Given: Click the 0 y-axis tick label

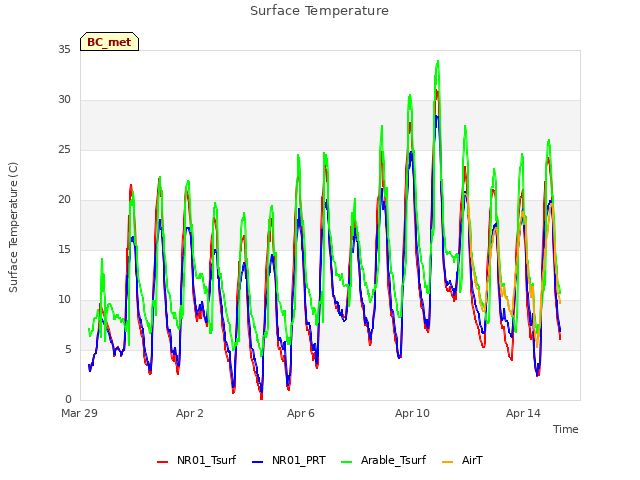Looking at the screenshot, I should coord(68,400).
